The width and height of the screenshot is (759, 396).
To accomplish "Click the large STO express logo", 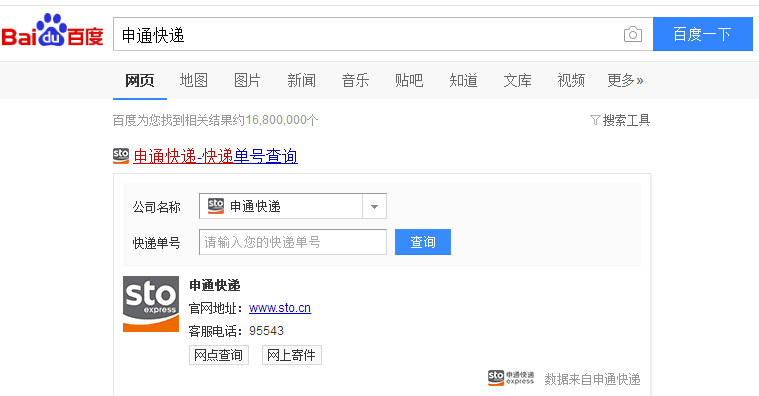I will pyautogui.click(x=151, y=304).
